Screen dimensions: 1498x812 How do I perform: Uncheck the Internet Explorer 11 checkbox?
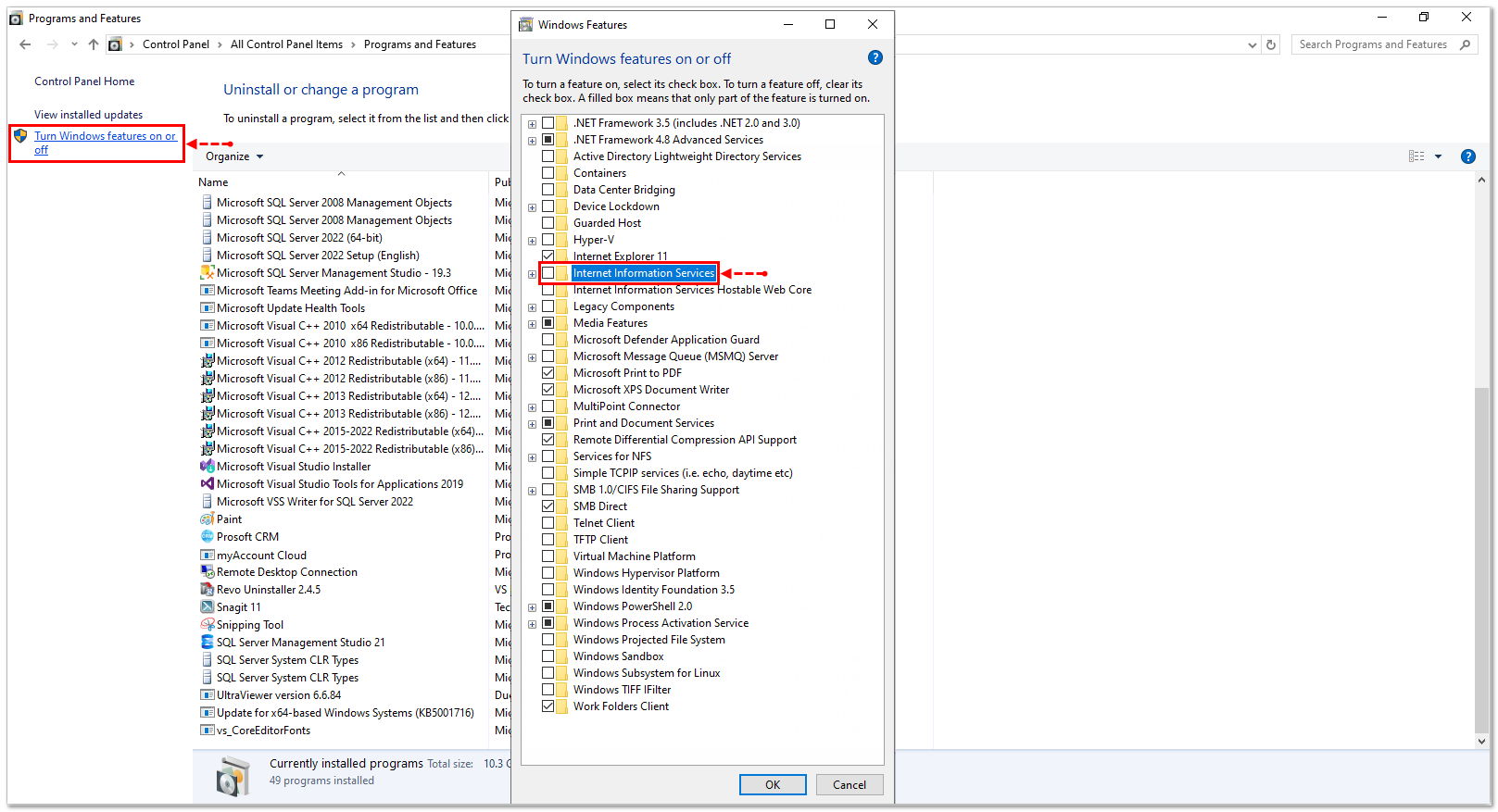click(x=548, y=256)
